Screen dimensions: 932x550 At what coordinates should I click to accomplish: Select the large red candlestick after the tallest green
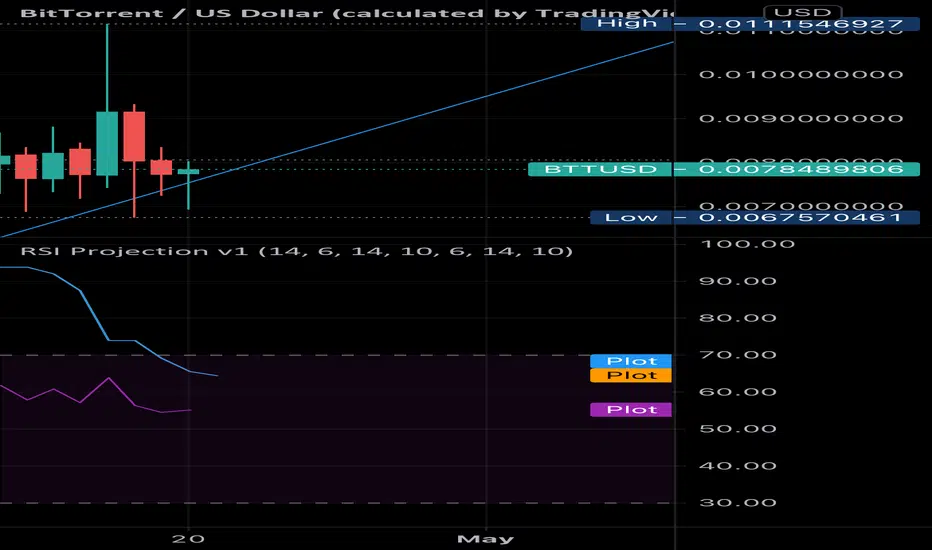(134, 136)
